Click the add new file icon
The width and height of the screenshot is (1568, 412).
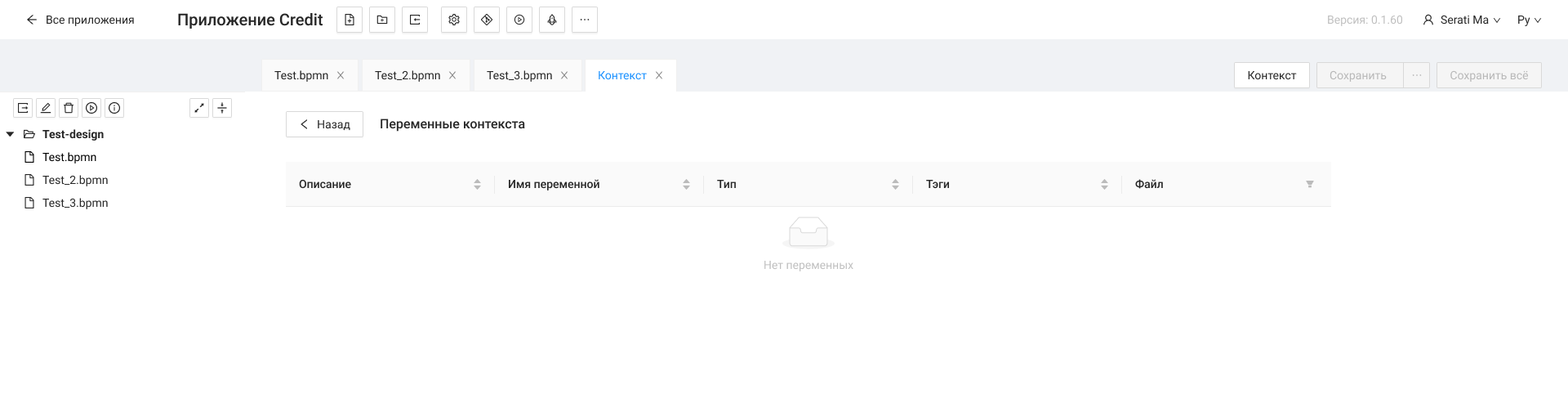click(x=350, y=20)
